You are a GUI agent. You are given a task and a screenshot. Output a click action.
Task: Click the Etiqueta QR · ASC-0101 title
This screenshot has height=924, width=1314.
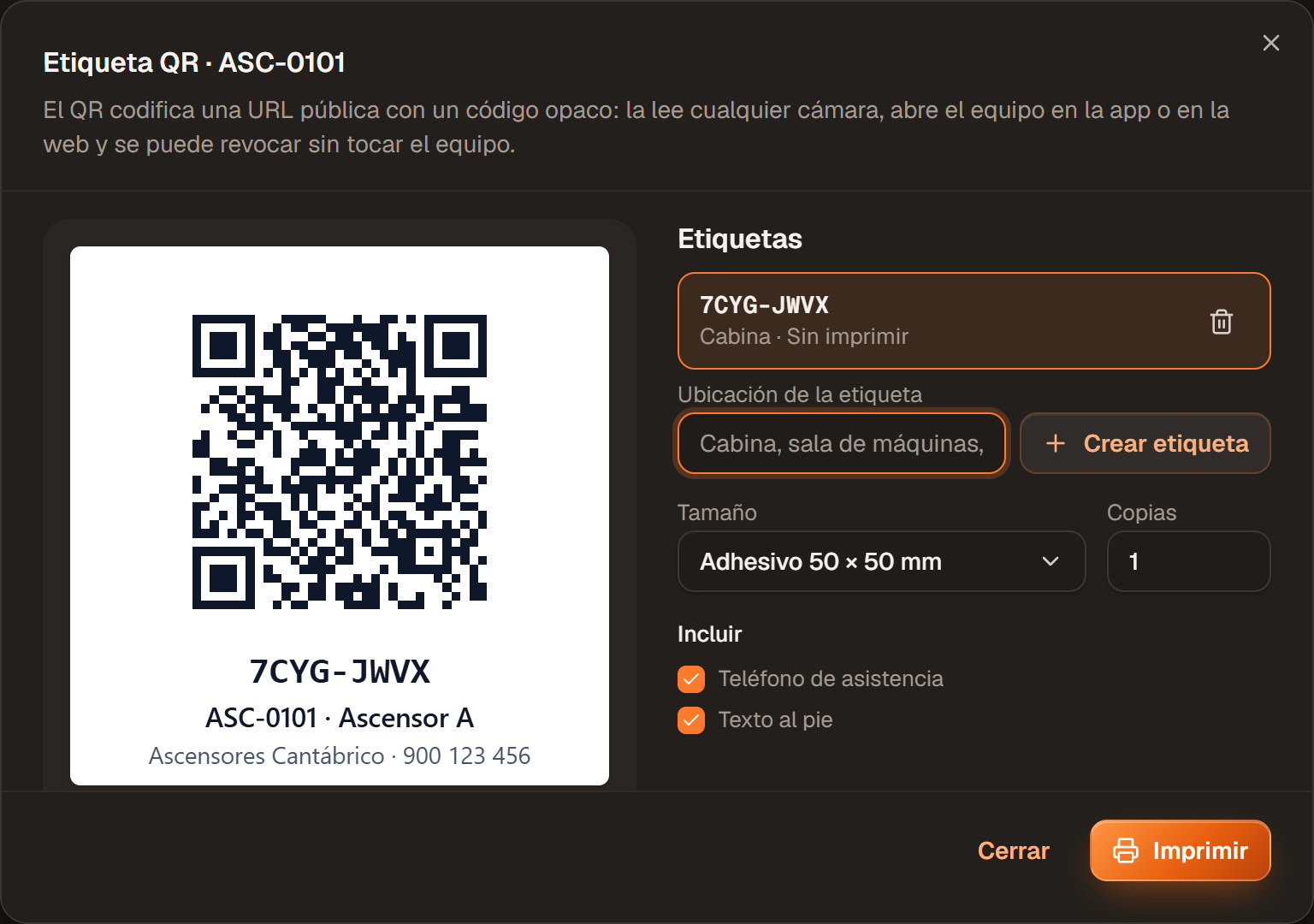click(194, 62)
